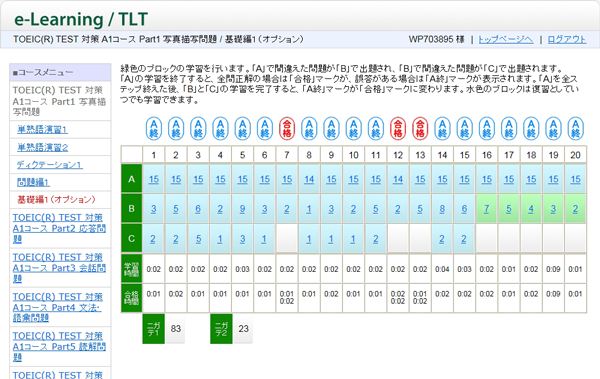Open ディクテーション1 in course menu
Screen dimensions: 600x379
coord(49,165)
